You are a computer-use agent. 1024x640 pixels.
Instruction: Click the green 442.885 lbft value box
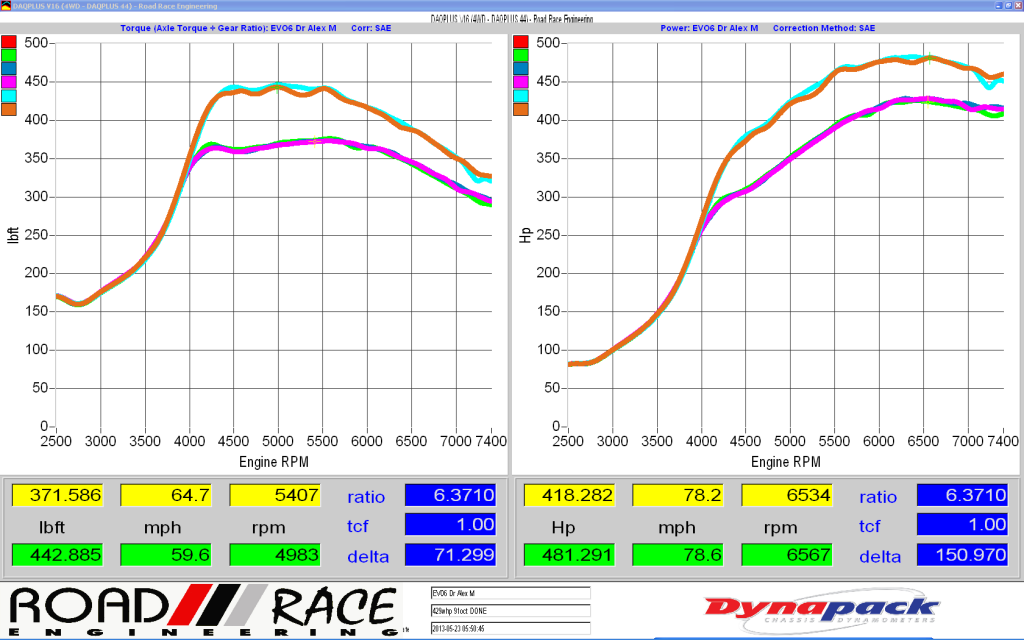57,555
